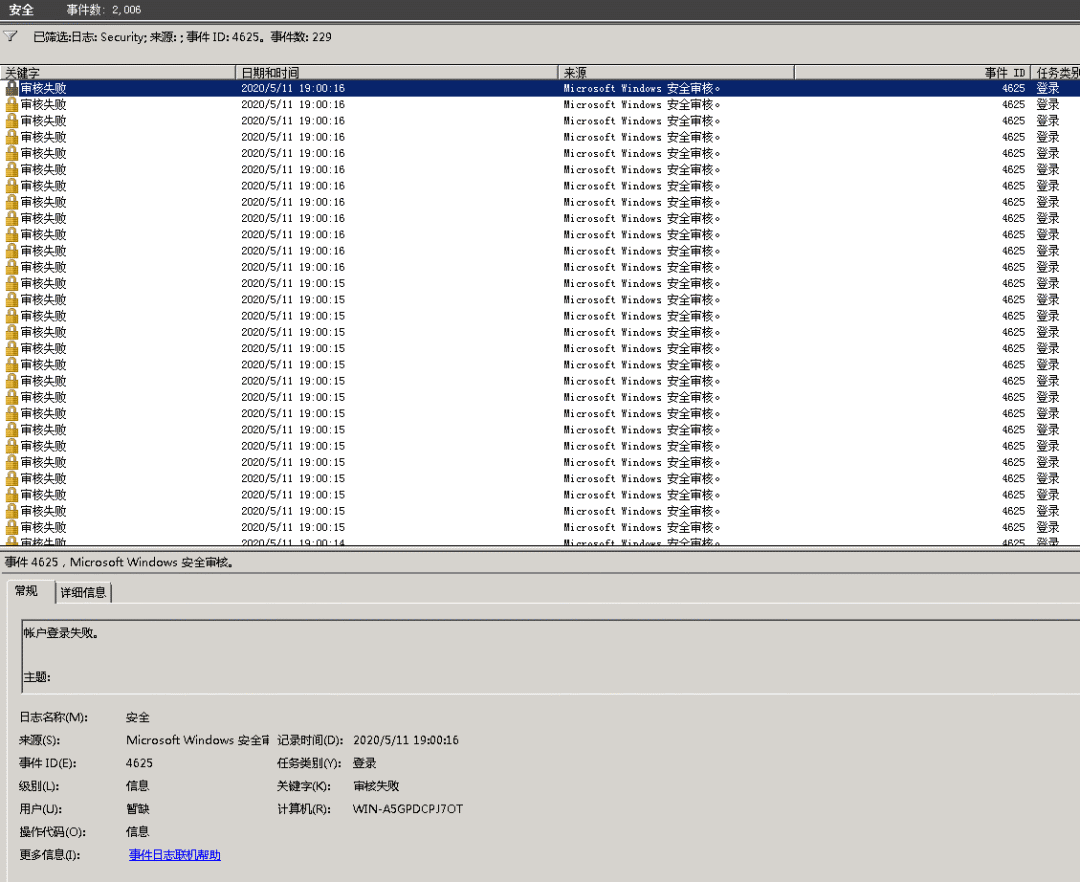This screenshot has height=882, width=1080.
Task: Click the 用户 value 暂缺
Action: point(138,808)
